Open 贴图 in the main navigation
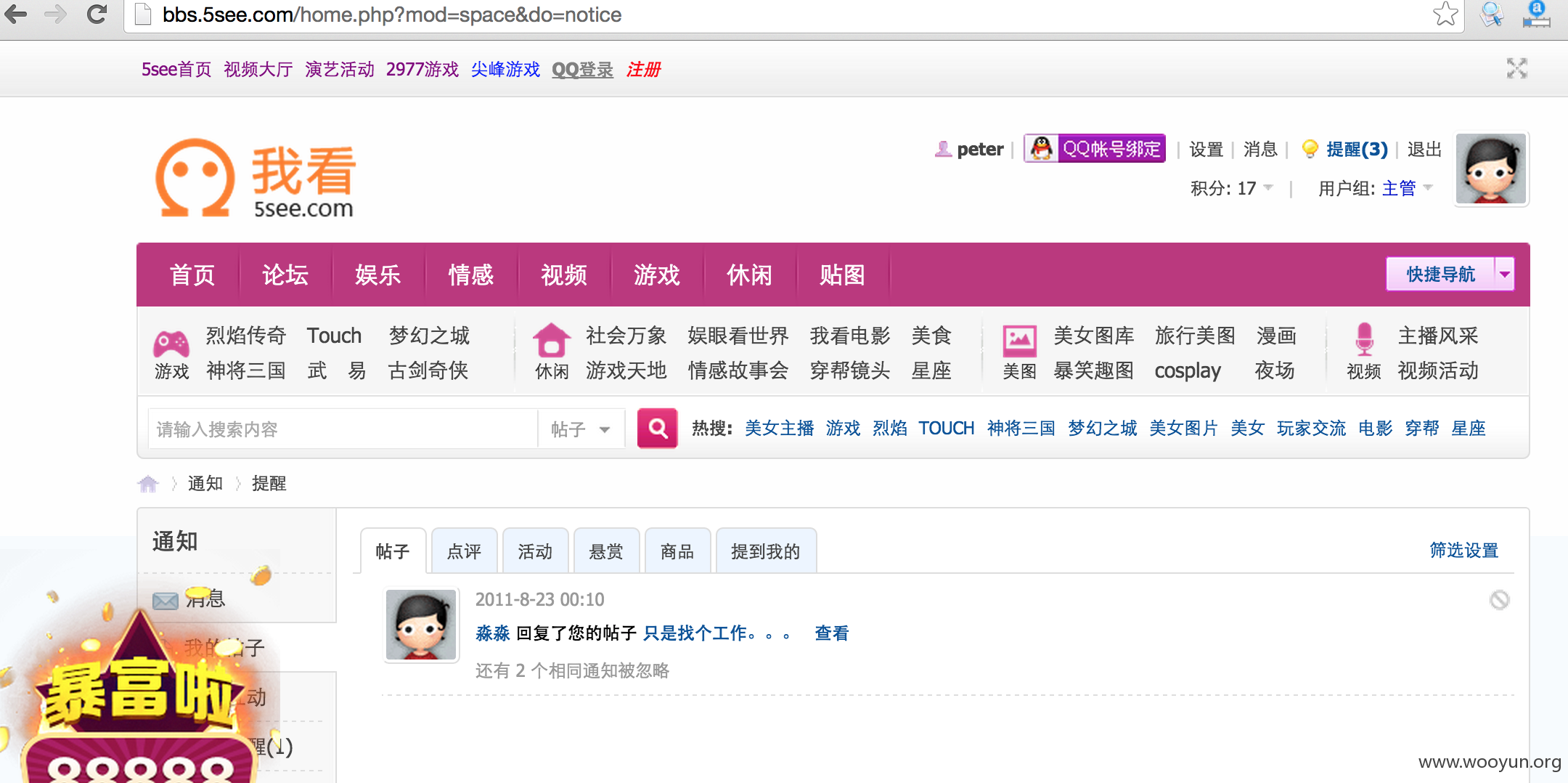The image size is (1568, 783). 843,275
